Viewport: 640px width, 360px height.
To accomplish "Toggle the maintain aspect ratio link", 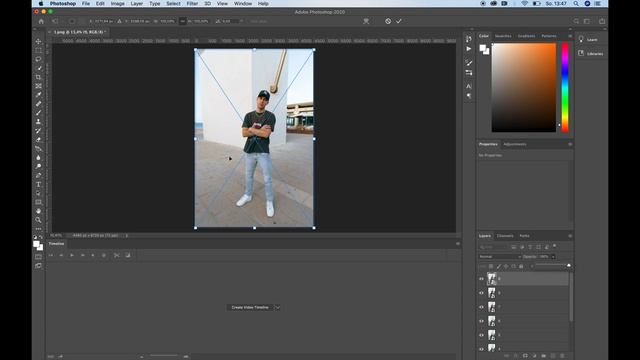I will click(182, 21).
